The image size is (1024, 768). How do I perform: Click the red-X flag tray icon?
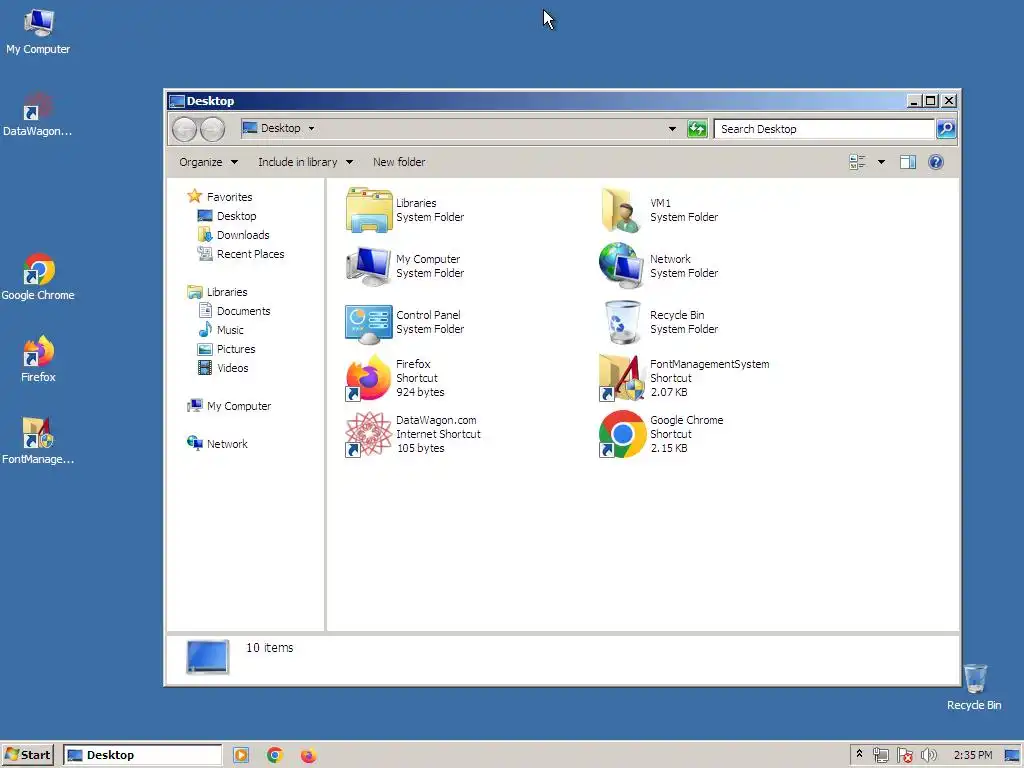(905, 756)
